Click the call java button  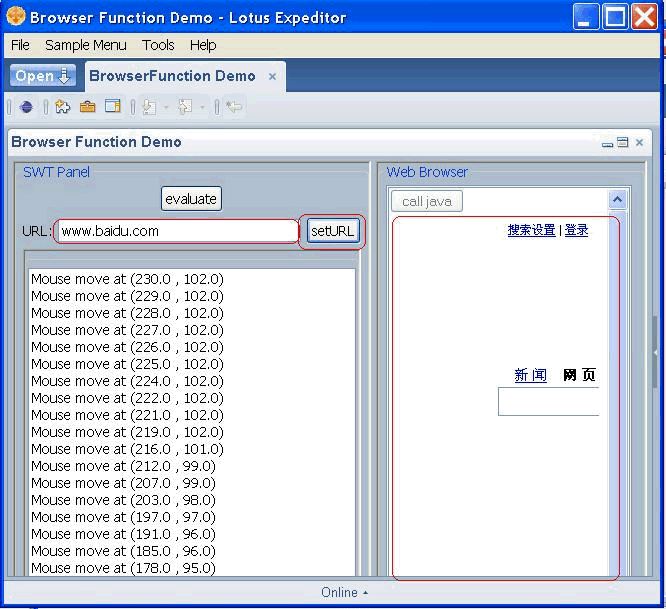point(427,201)
